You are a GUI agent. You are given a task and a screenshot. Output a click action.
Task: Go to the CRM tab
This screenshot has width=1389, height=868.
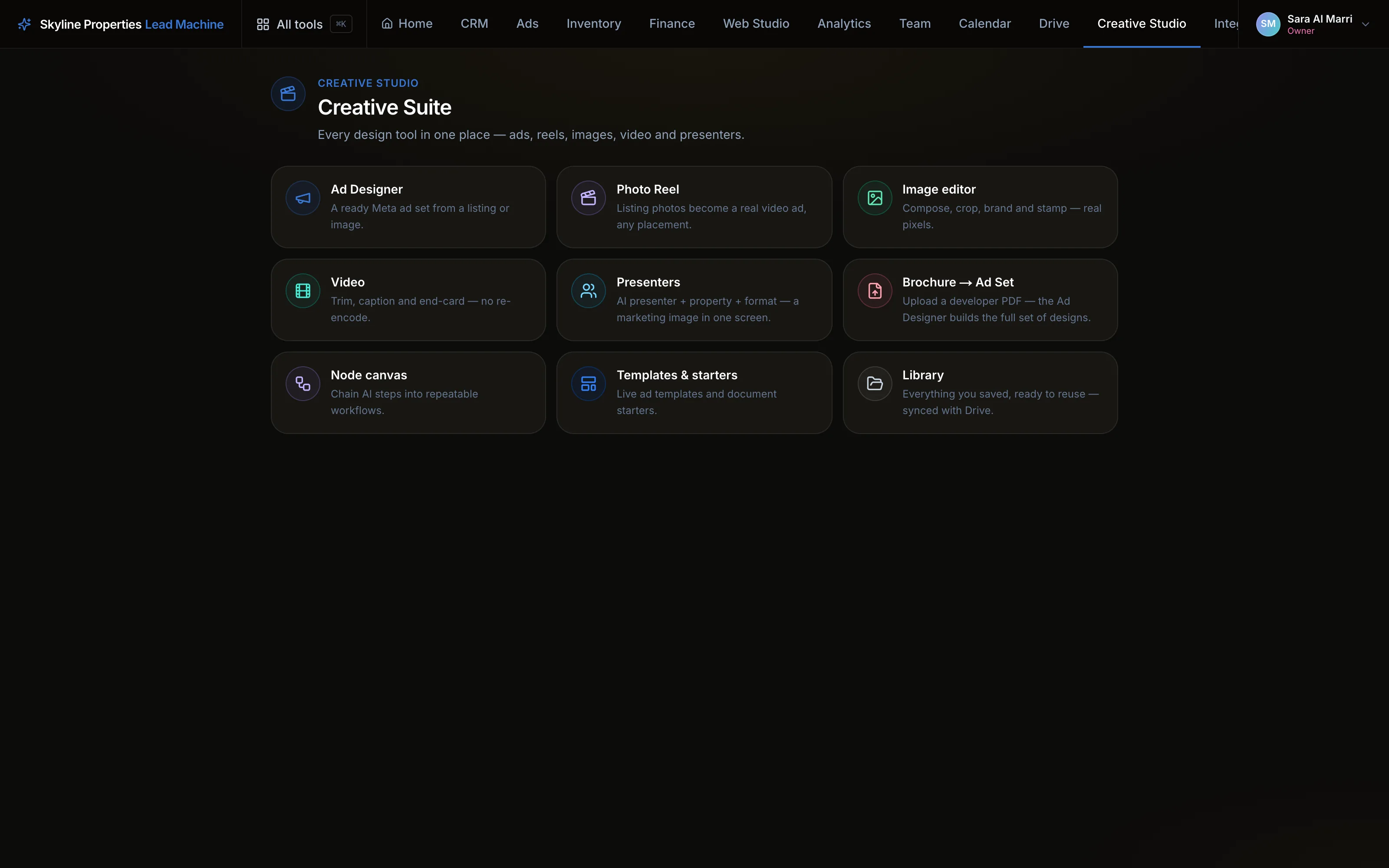(x=474, y=23)
